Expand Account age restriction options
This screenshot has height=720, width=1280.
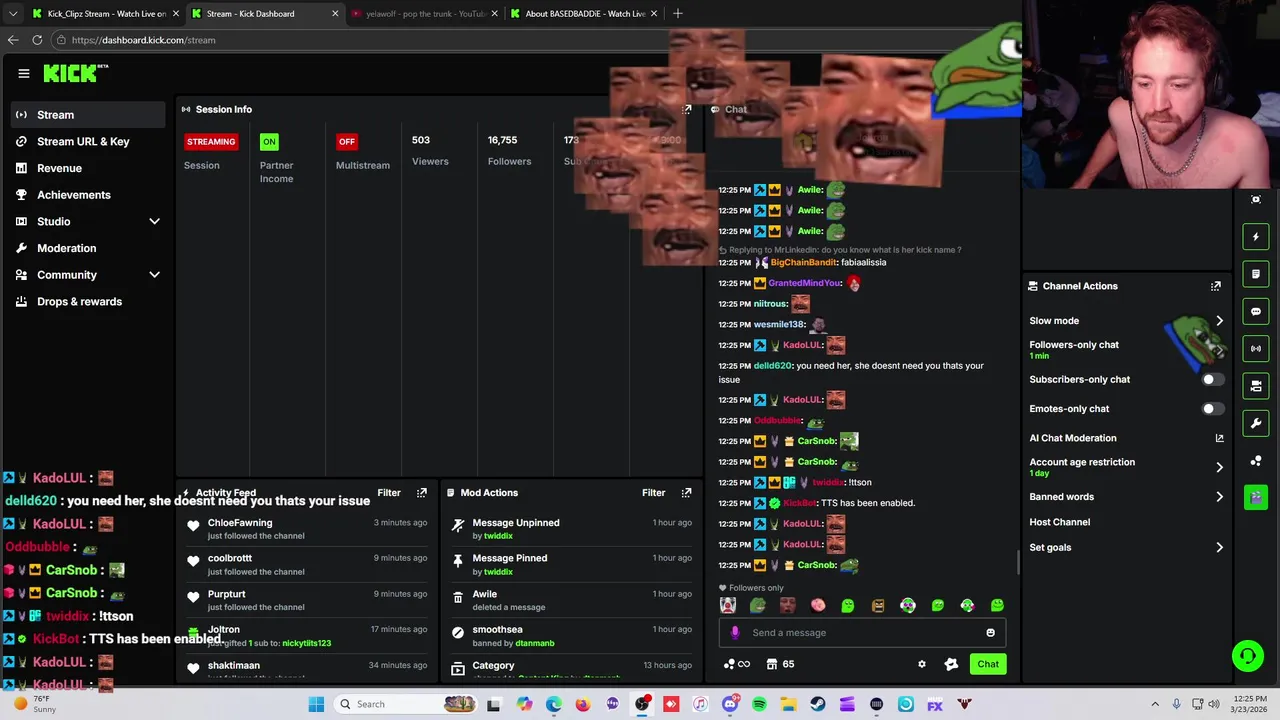tap(1219, 467)
